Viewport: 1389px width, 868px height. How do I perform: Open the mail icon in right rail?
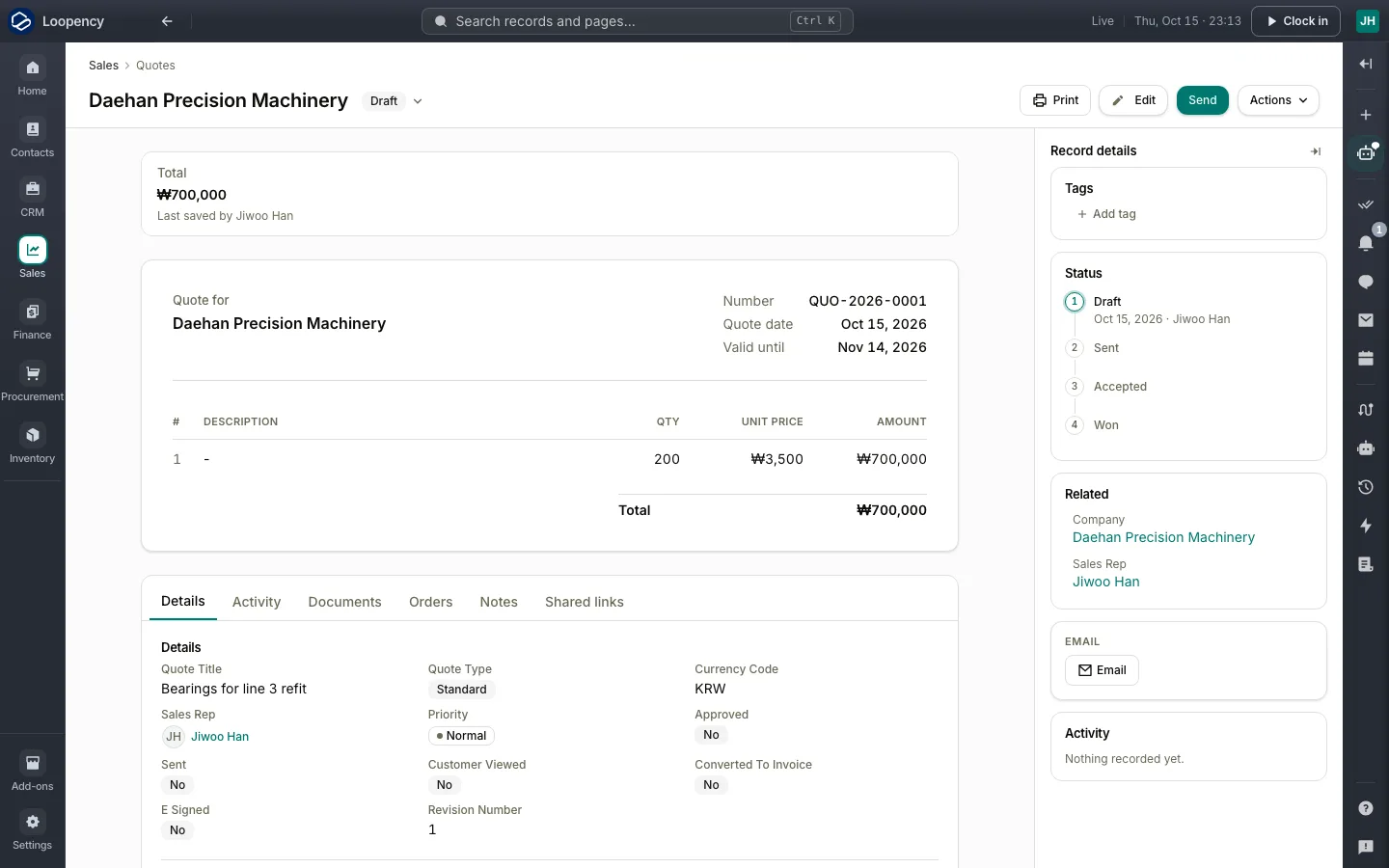click(x=1366, y=320)
